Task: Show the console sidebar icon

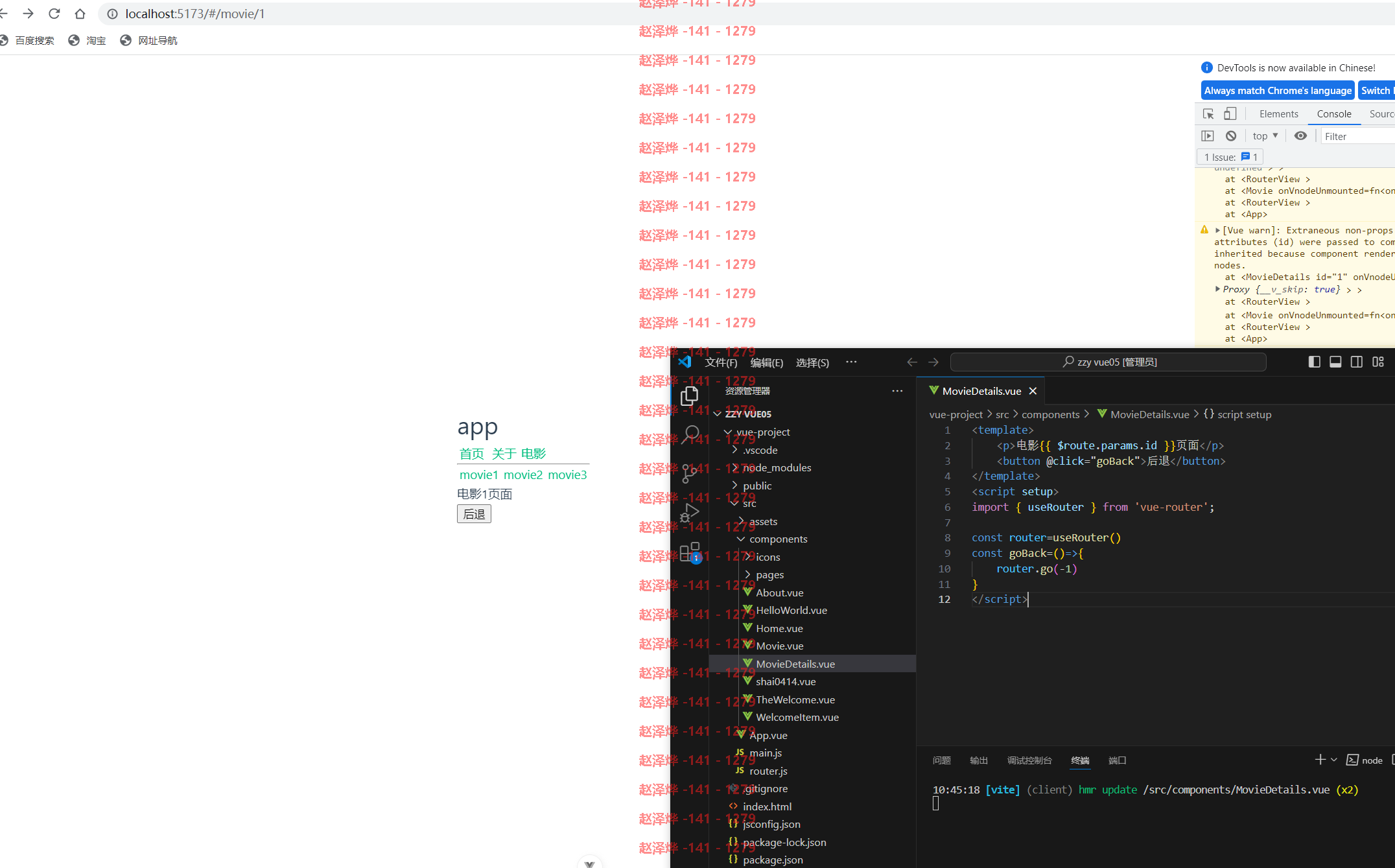Action: pyautogui.click(x=1207, y=136)
